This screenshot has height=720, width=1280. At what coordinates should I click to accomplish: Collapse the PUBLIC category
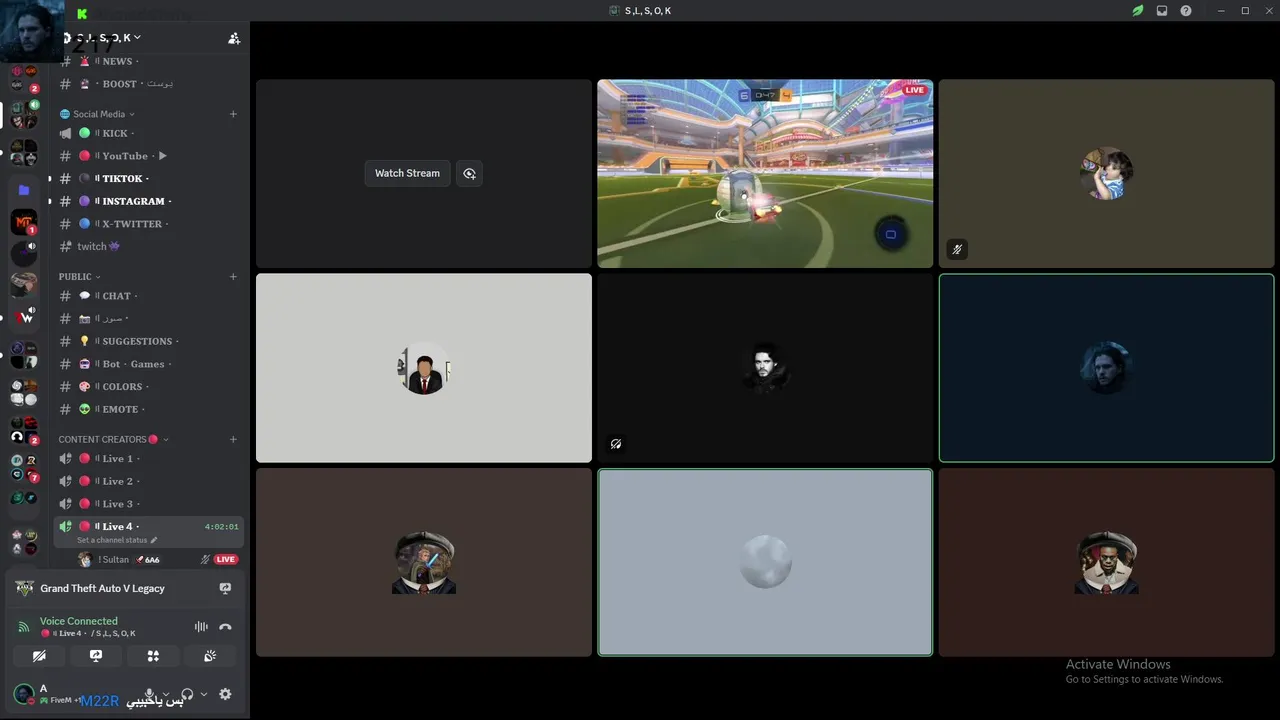(x=79, y=276)
